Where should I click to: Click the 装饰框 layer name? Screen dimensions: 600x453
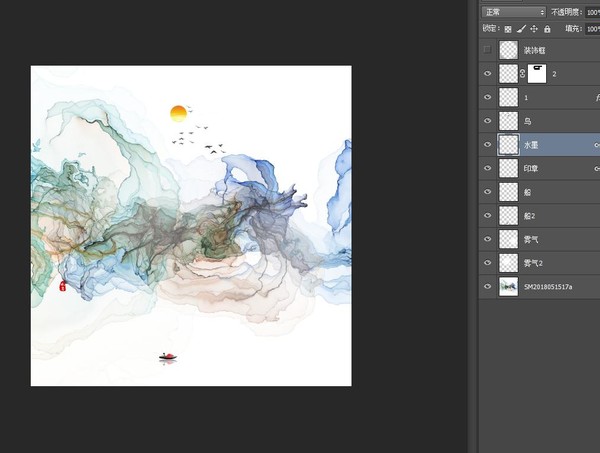click(534, 50)
